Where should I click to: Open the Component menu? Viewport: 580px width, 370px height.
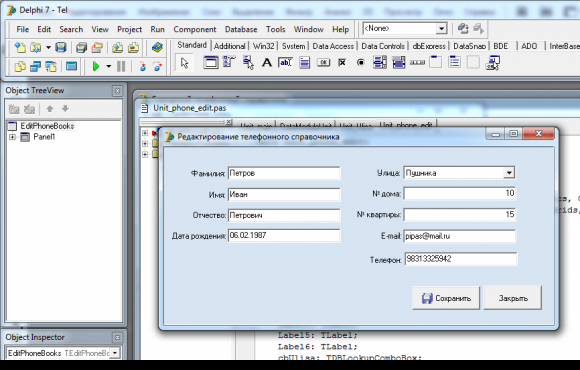pos(195,29)
